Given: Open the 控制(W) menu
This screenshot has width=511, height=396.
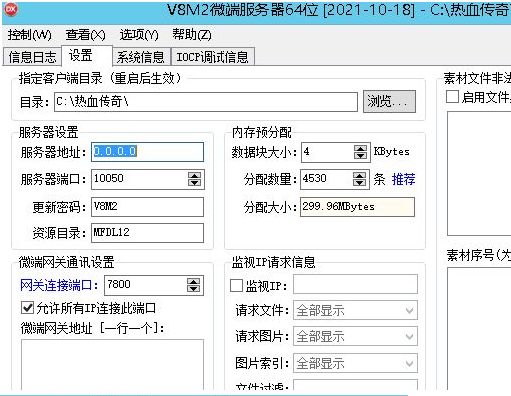Looking at the screenshot, I should pyautogui.click(x=29, y=35).
